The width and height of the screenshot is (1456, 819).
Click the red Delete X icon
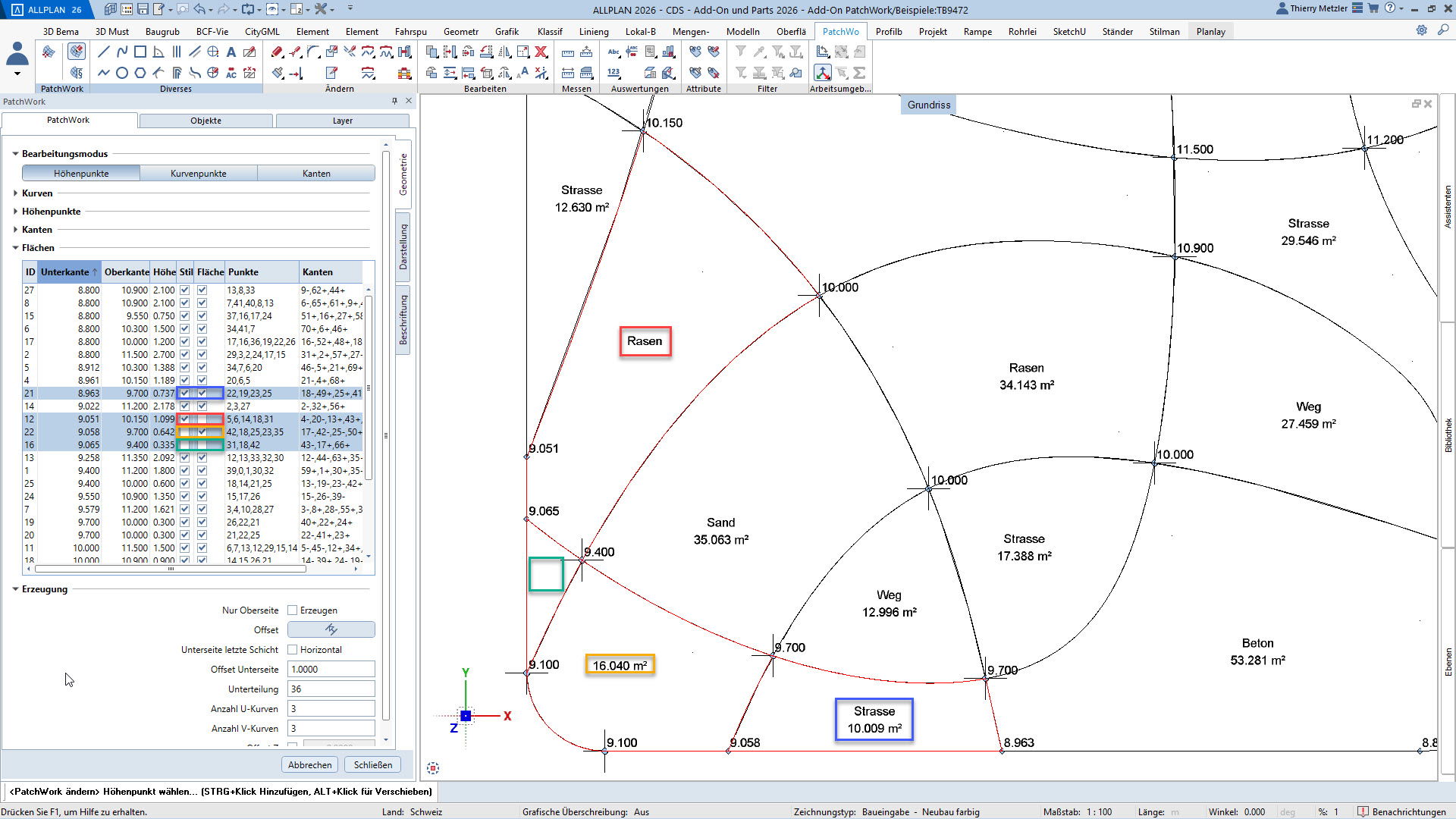coord(541,52)
